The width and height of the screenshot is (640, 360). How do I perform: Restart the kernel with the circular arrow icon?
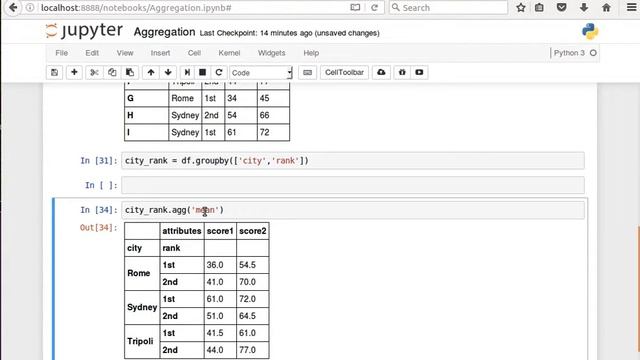218,73
